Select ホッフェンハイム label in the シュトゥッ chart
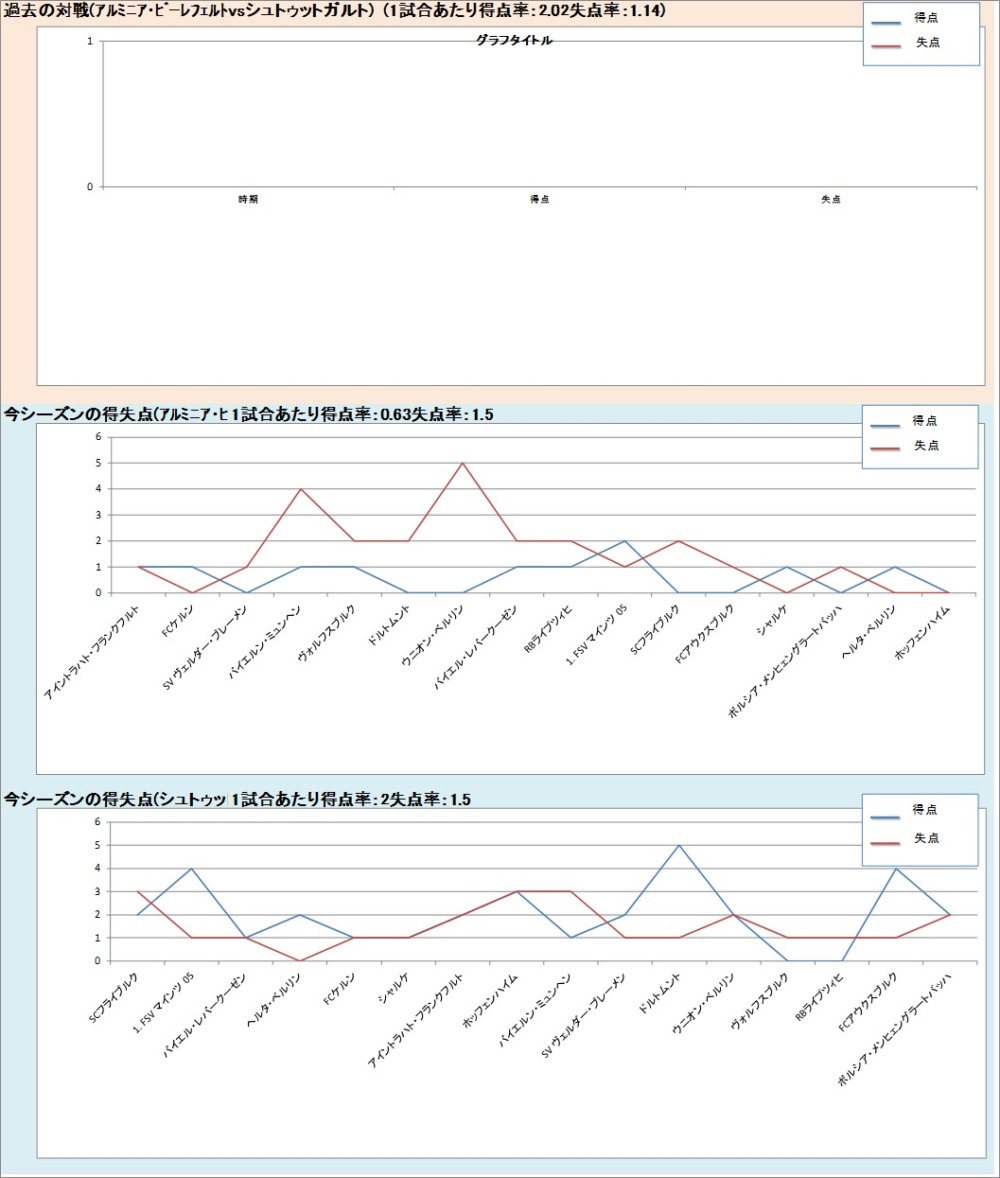Screen dimensions: 1000x1178 tap(490, 1000)
